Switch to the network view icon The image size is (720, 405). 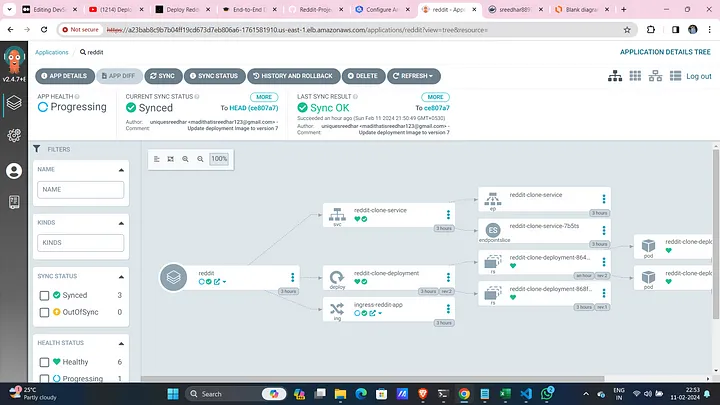tap(655, 76)
